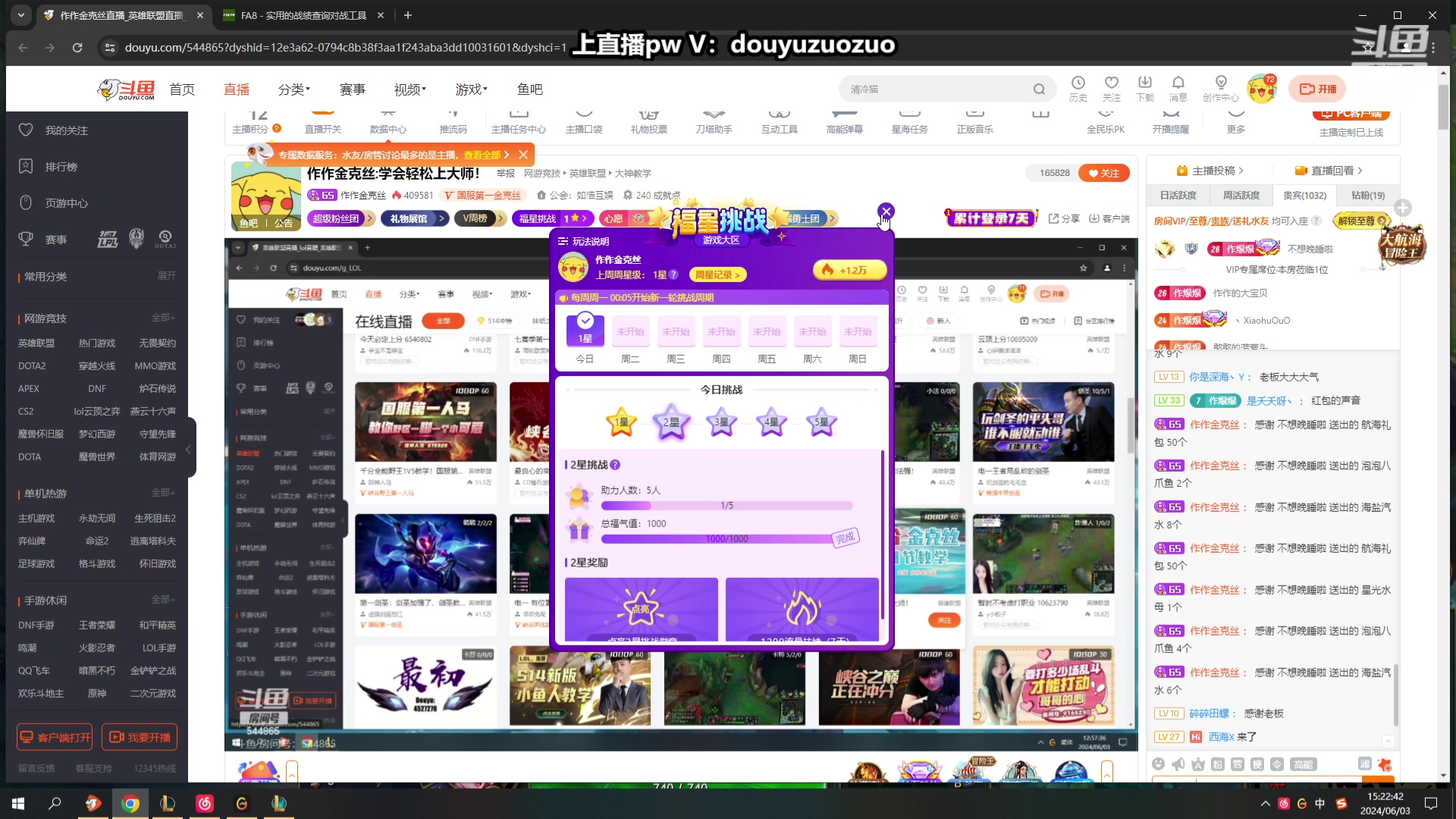Click the popup vertical scrollbar
The height and width of the screenshot is (819, 1456).
(x=882, y=535)
